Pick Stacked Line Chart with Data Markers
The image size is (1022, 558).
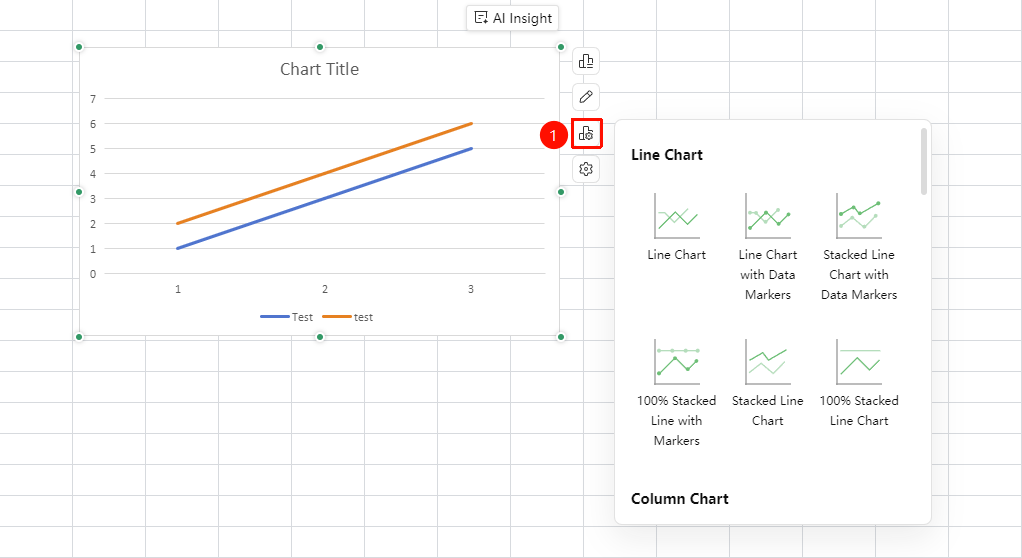[x=859, y=216]
